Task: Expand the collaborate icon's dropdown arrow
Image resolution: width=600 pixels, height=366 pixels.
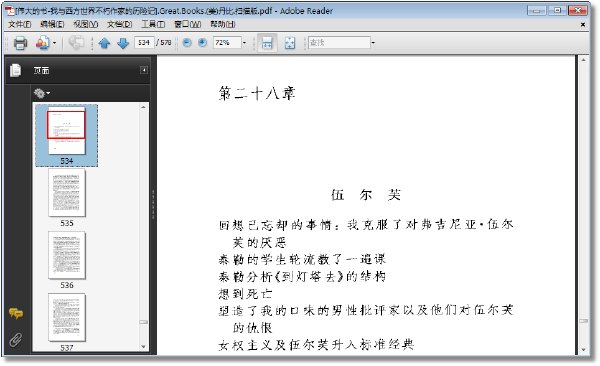Action: [x=55, y=43]
